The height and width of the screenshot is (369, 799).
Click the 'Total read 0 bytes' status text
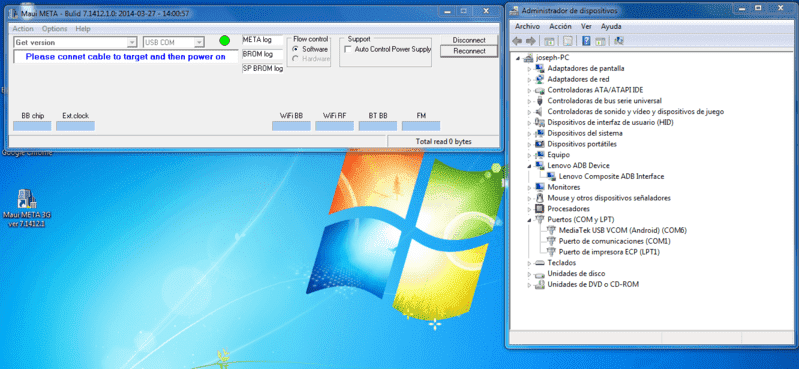pos(443,141)
